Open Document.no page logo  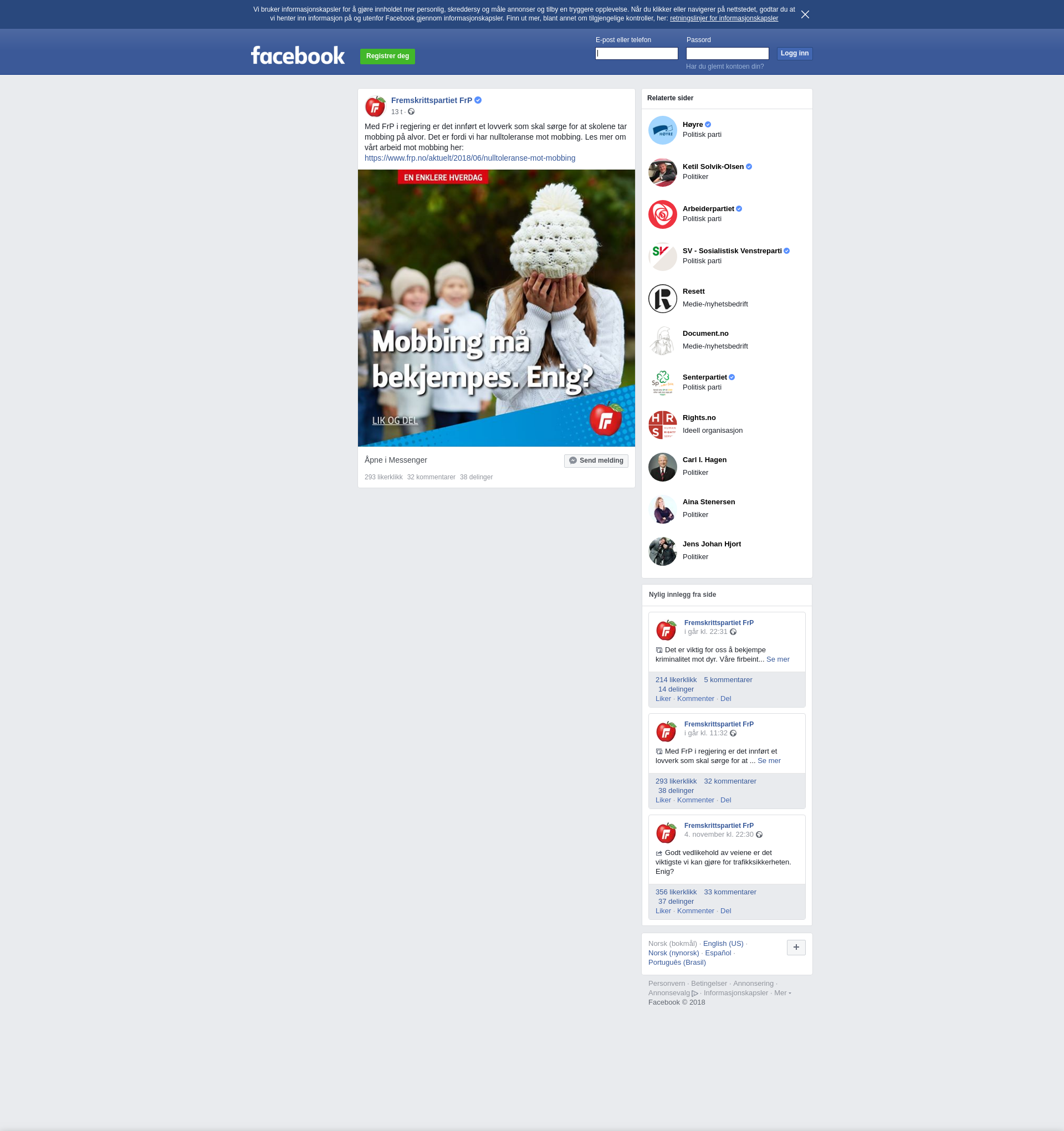click(x=662, y=341)
